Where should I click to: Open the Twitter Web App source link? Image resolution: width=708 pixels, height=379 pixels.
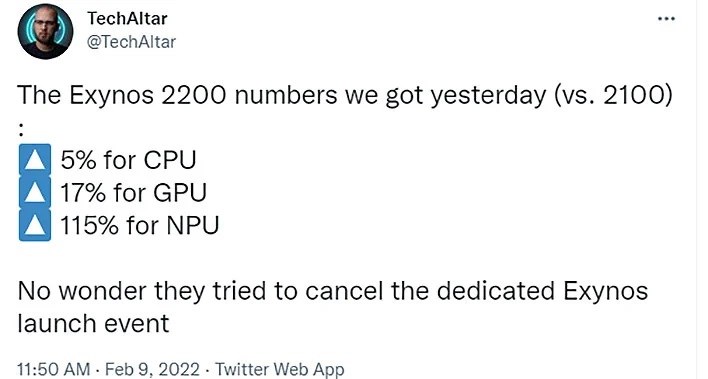[279, 369]
